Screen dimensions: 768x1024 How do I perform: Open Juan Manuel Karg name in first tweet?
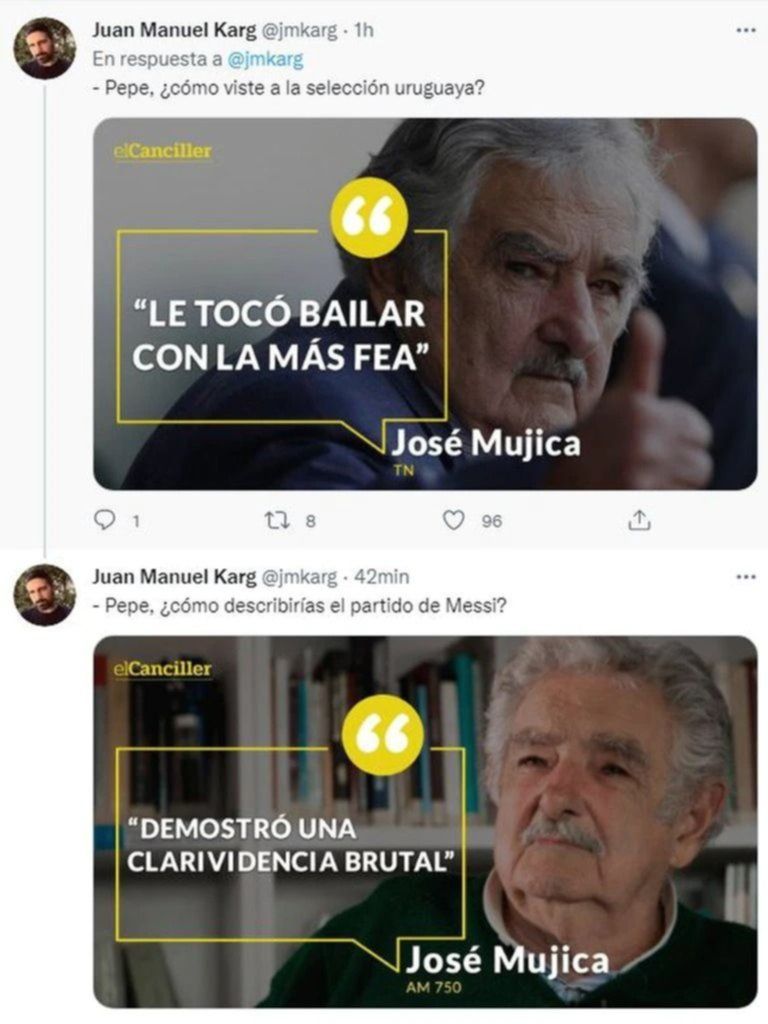(x=174, y=30)
